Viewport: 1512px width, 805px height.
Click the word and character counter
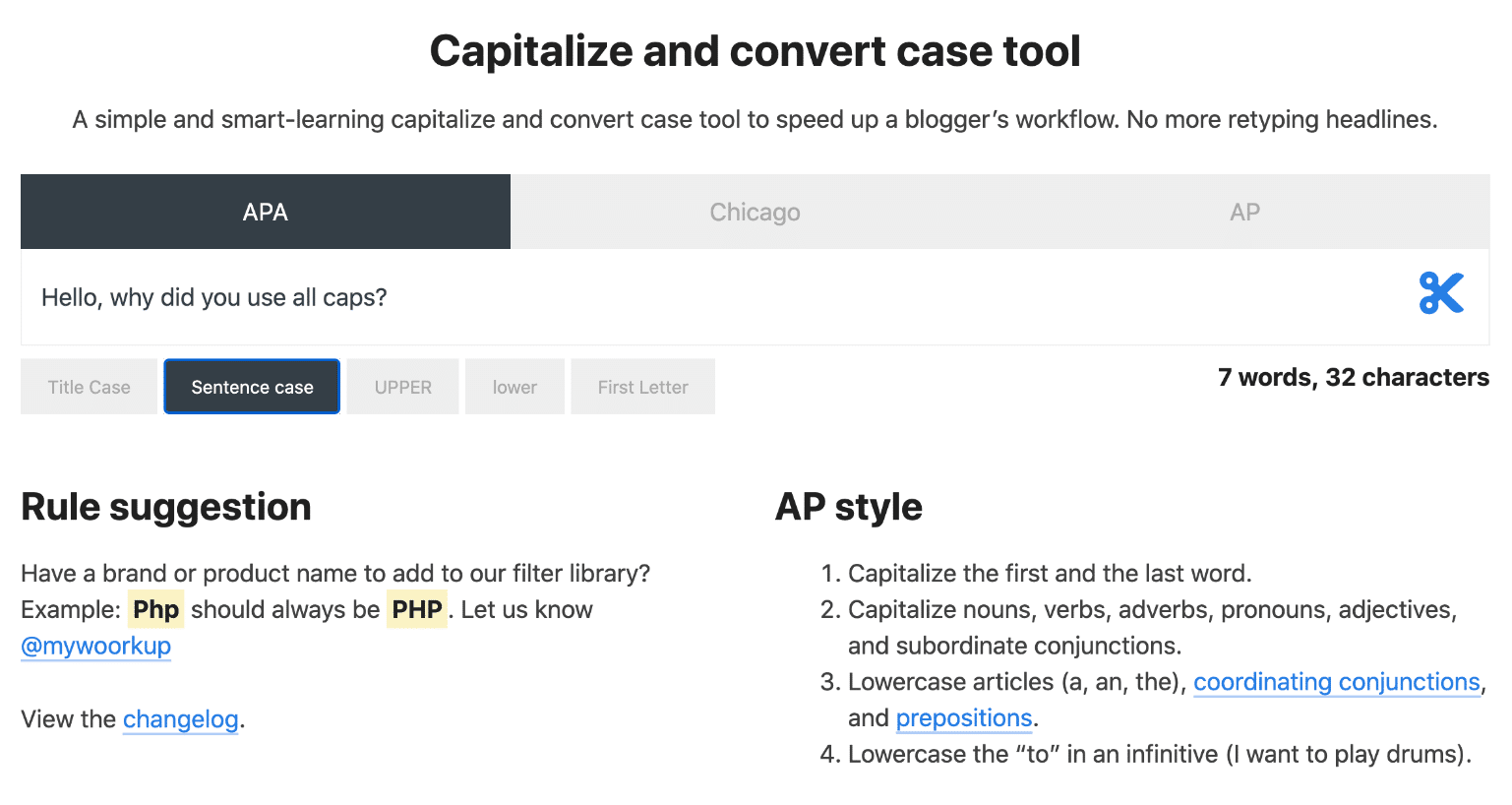[1354, 377]
